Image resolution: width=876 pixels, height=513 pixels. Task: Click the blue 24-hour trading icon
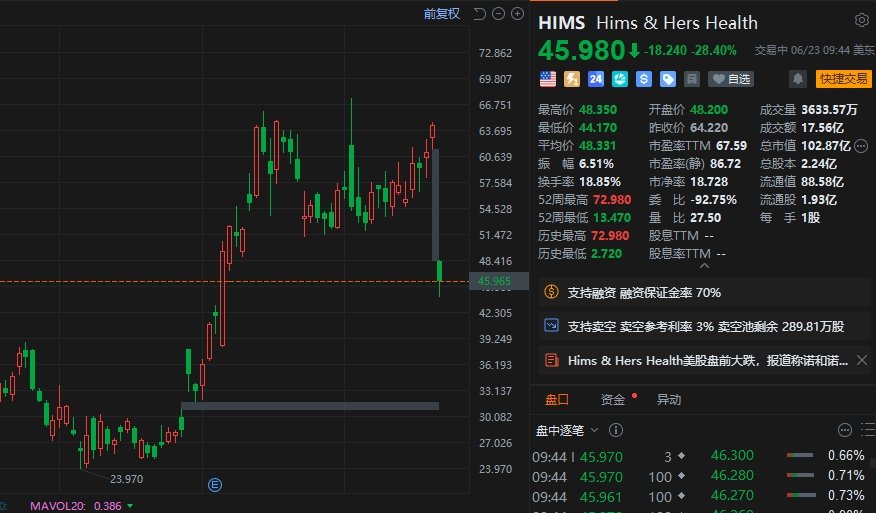(x=596, y=79)
